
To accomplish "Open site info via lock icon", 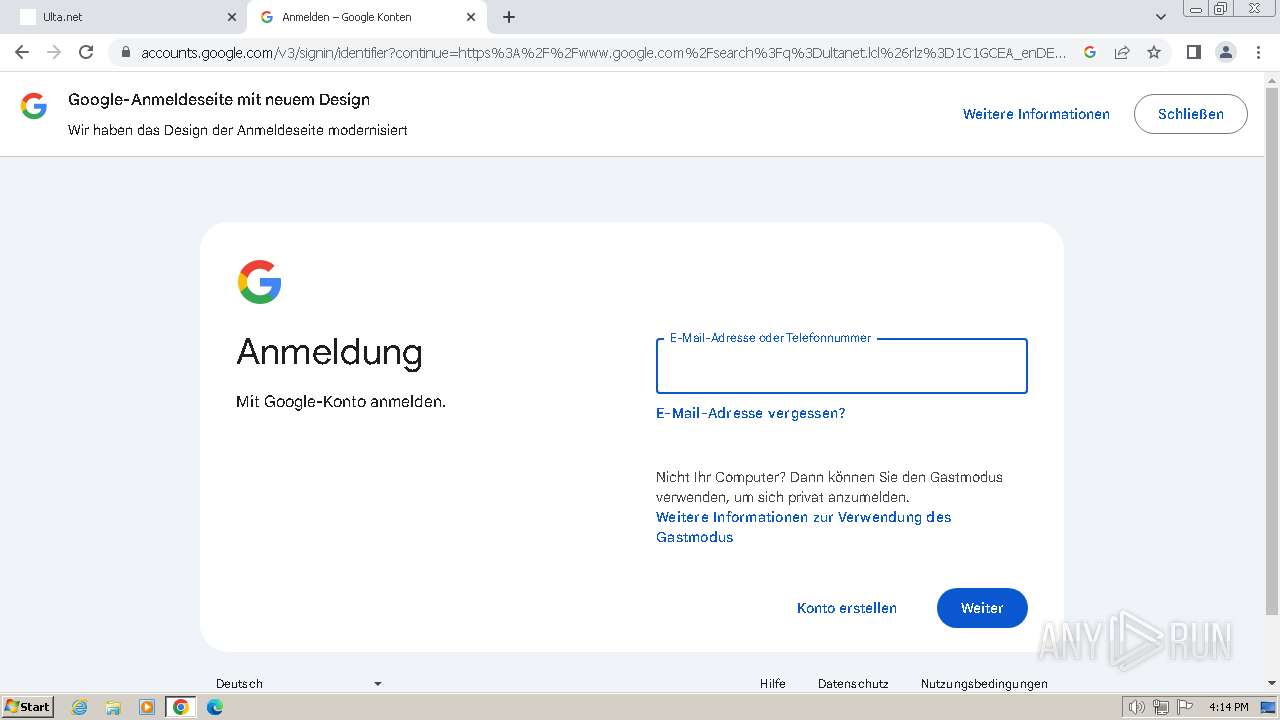I will pyautogui.click(x=125, y=52).
